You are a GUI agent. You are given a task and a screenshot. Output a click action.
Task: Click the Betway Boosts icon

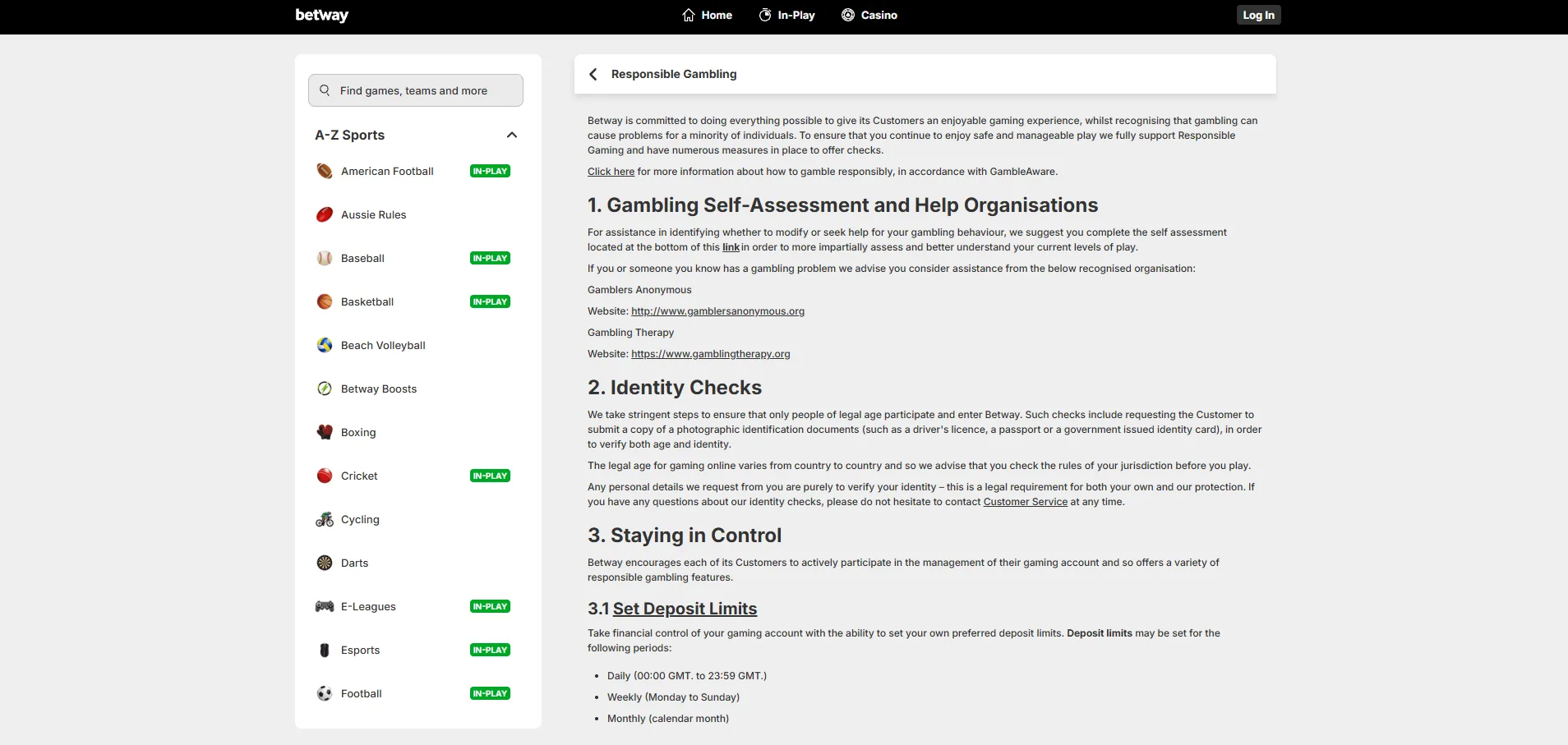click(x=325, y=389)
